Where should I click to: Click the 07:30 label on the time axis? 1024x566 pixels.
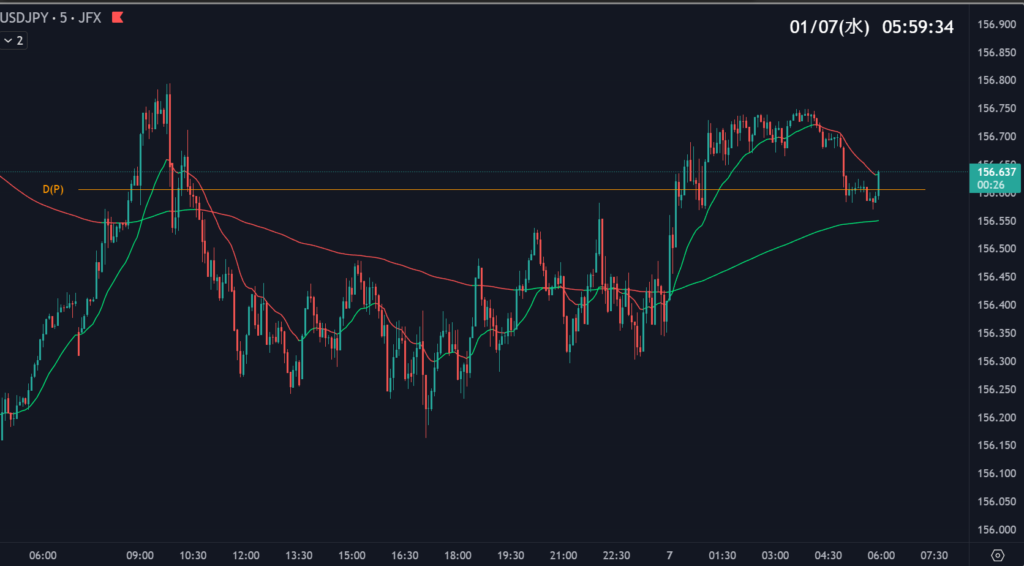click(933, 556)
